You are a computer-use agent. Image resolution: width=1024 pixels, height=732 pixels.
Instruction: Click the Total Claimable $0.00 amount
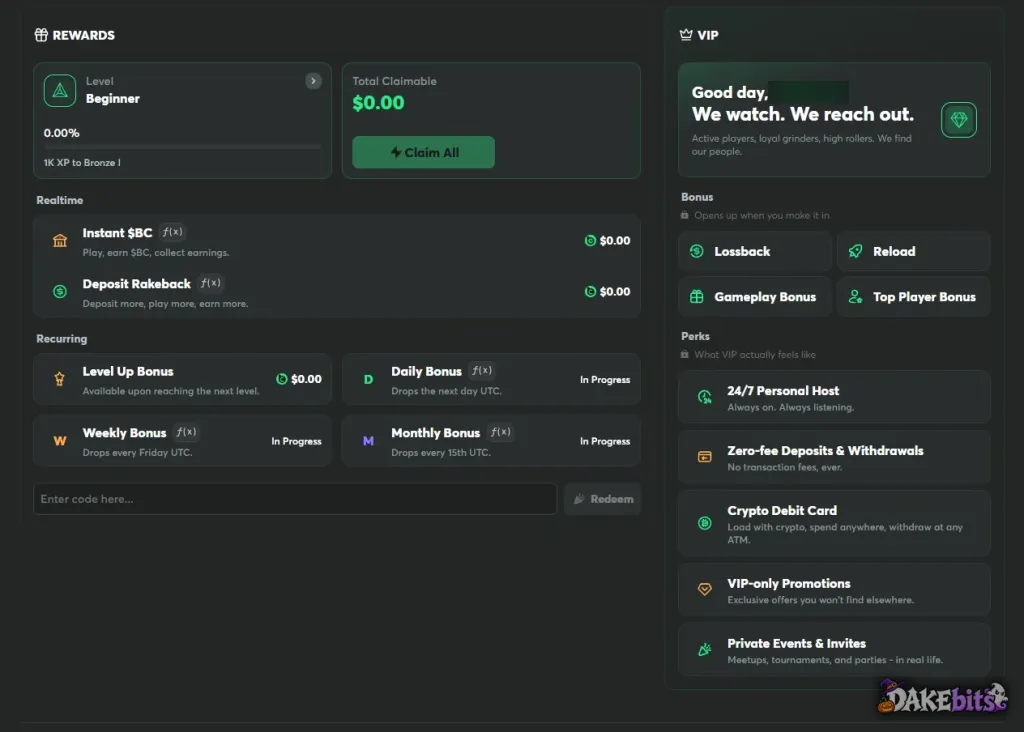(x=378, y=103)
